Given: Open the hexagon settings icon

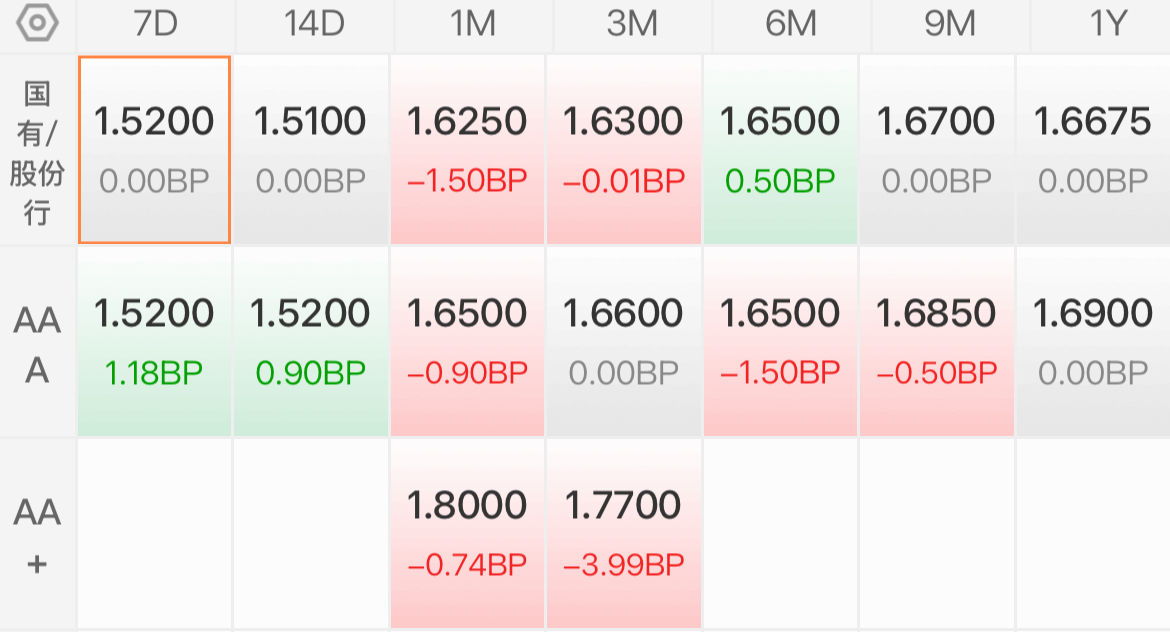Looking at the screenshot, I should tap(37, 23).
